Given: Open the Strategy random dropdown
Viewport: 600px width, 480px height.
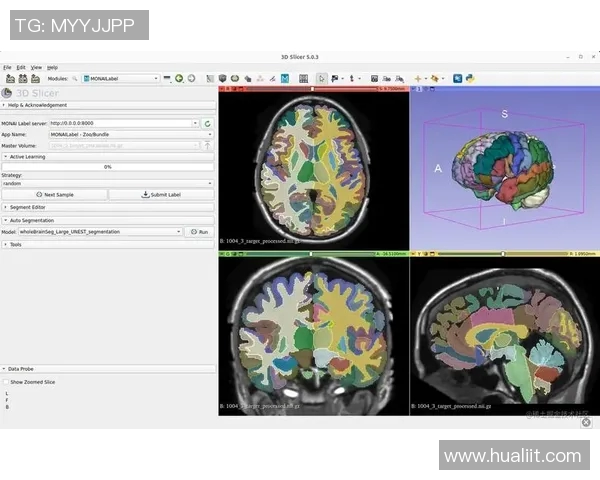Looking at the screenshot, I should [108, 183].
